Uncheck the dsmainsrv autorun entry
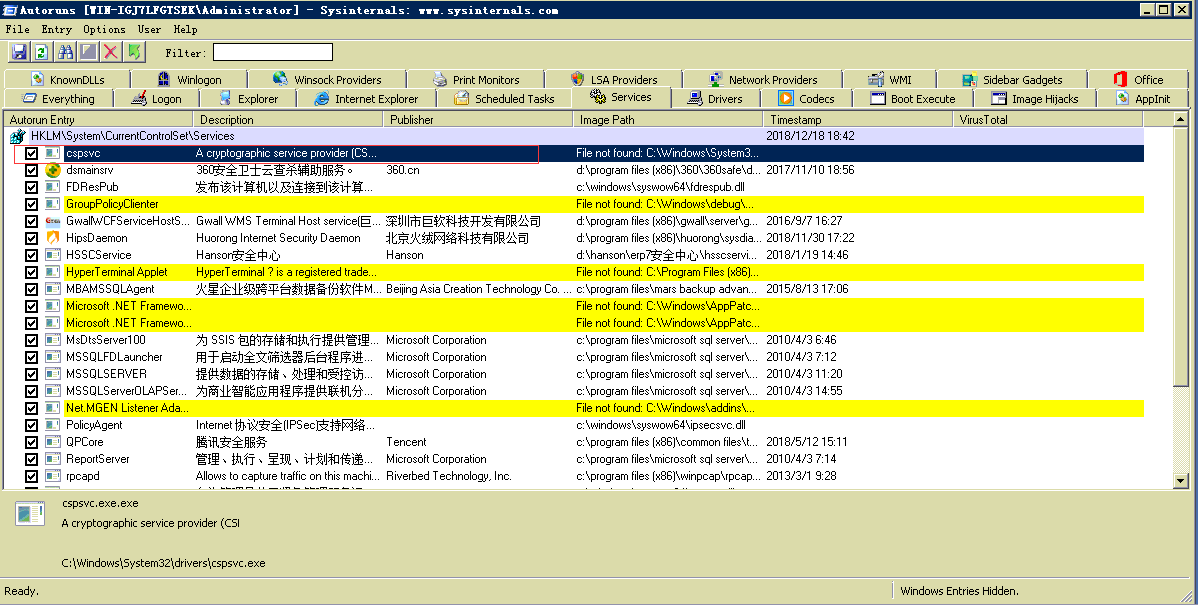 click(x=31, y=170)
